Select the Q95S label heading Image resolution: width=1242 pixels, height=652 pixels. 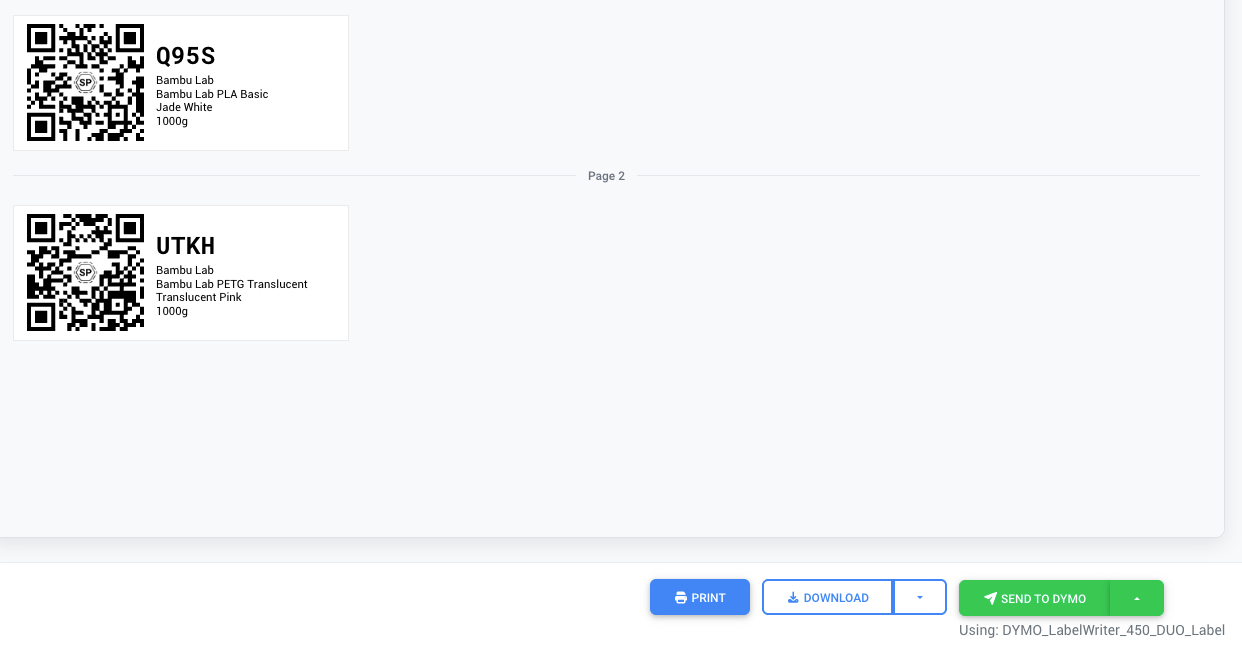[x=186, y=56]
